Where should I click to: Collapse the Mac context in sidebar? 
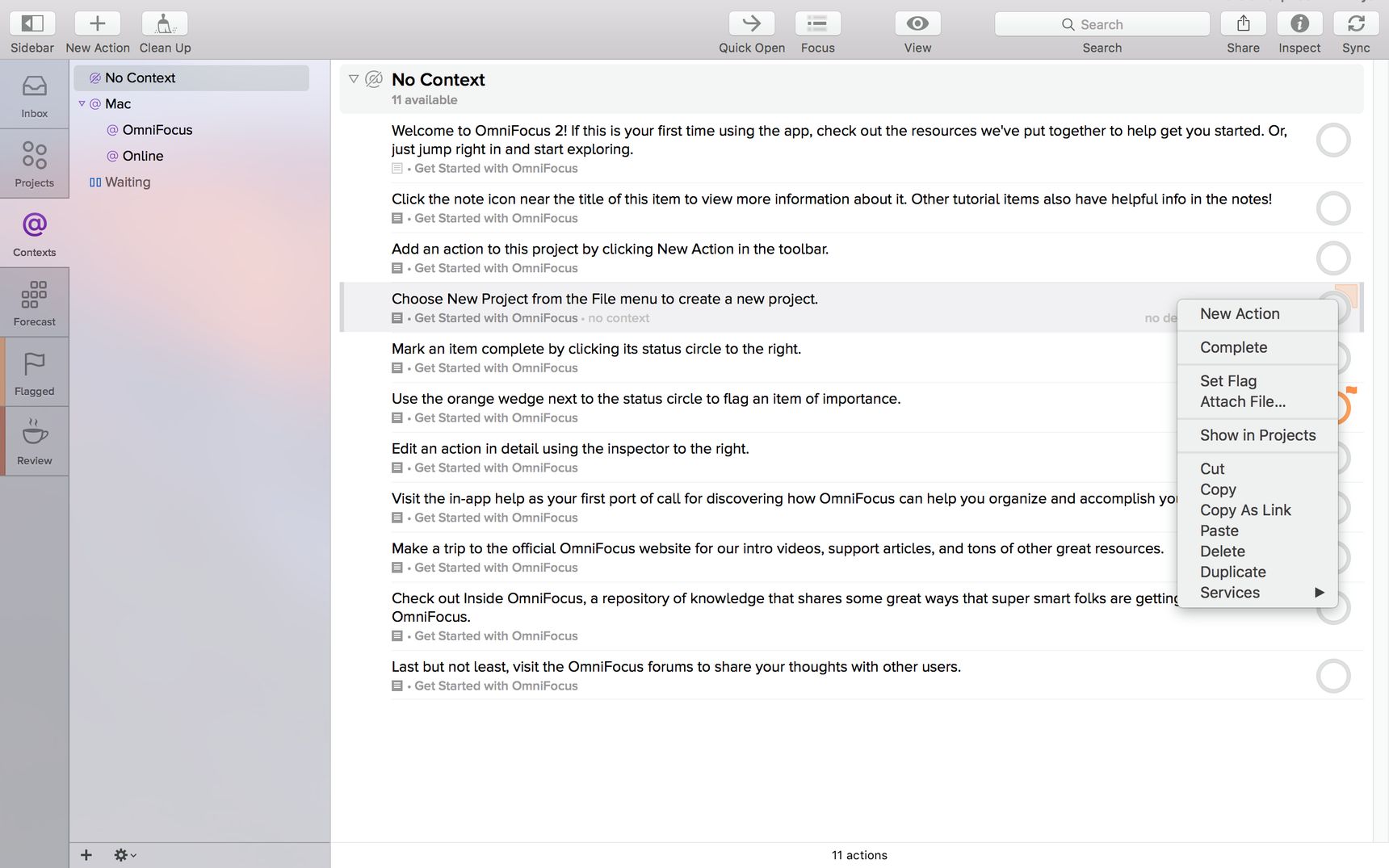coord(82,103)
